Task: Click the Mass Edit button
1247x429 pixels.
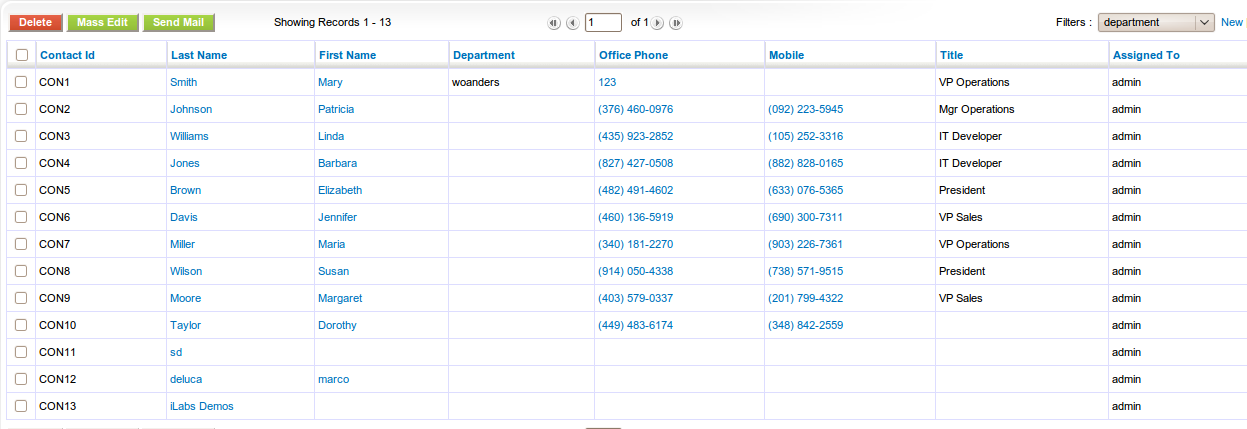Action: (103, 22)
